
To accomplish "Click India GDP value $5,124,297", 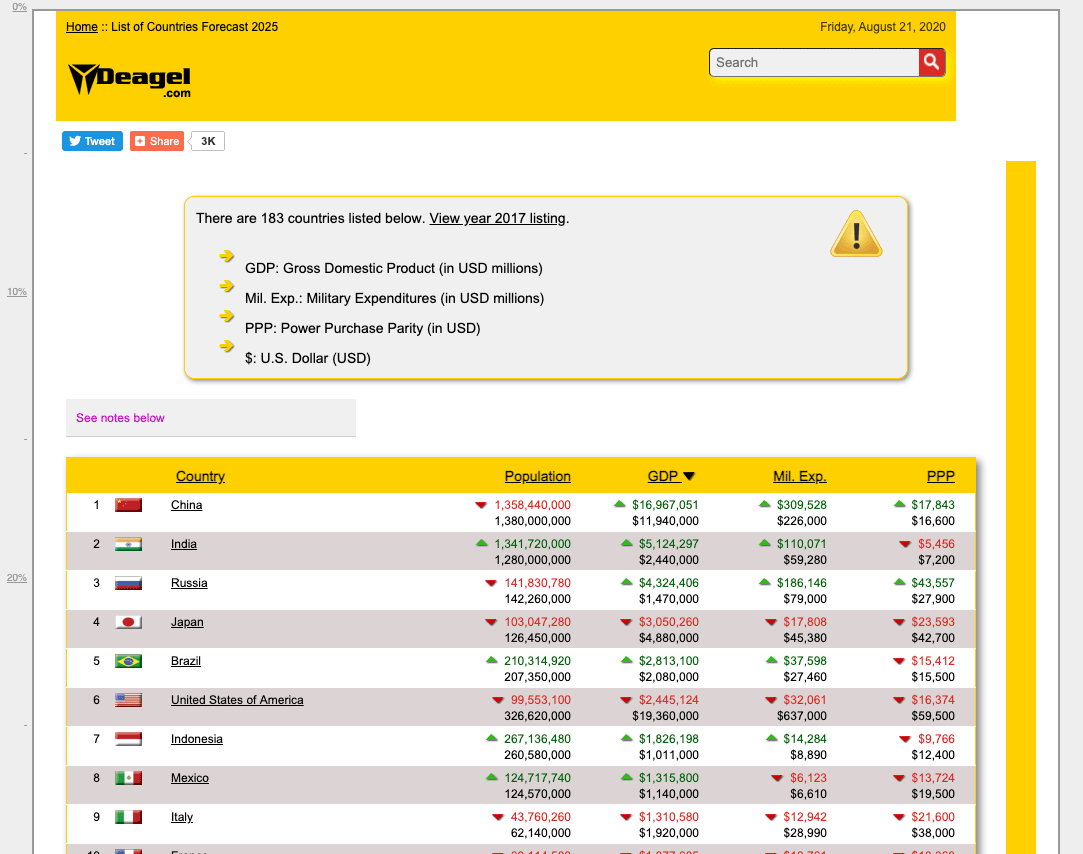I will 669,544.
